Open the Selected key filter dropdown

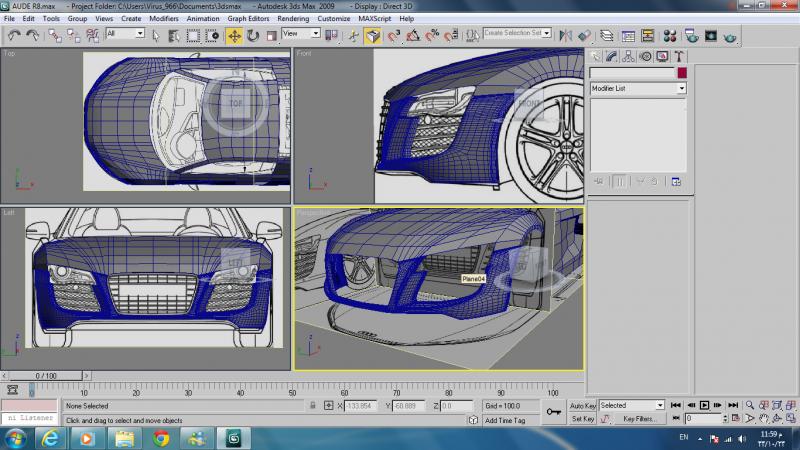631,406
